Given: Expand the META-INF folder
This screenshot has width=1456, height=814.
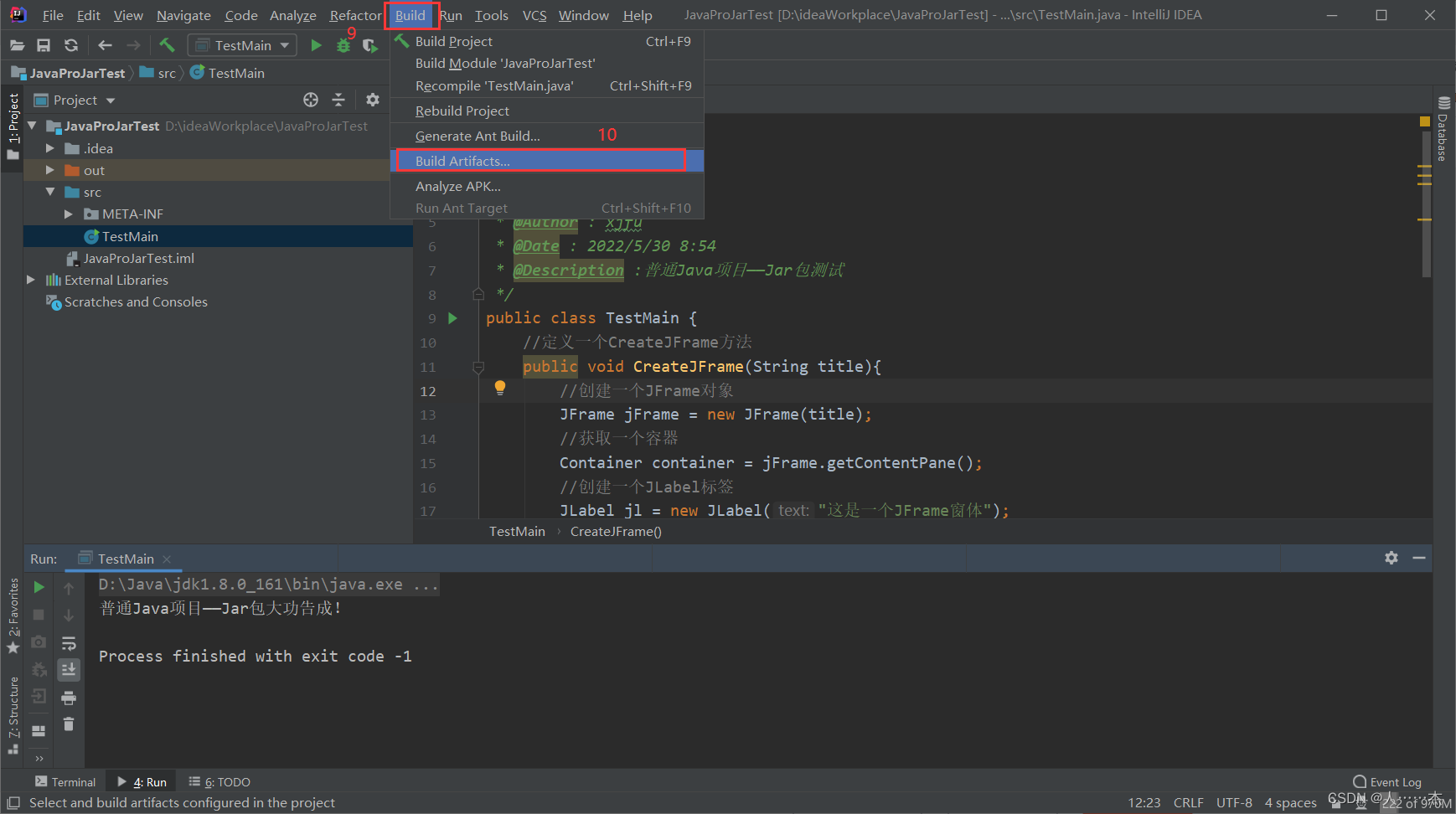Looking at the screenshot, I should [x=69, y=214].
